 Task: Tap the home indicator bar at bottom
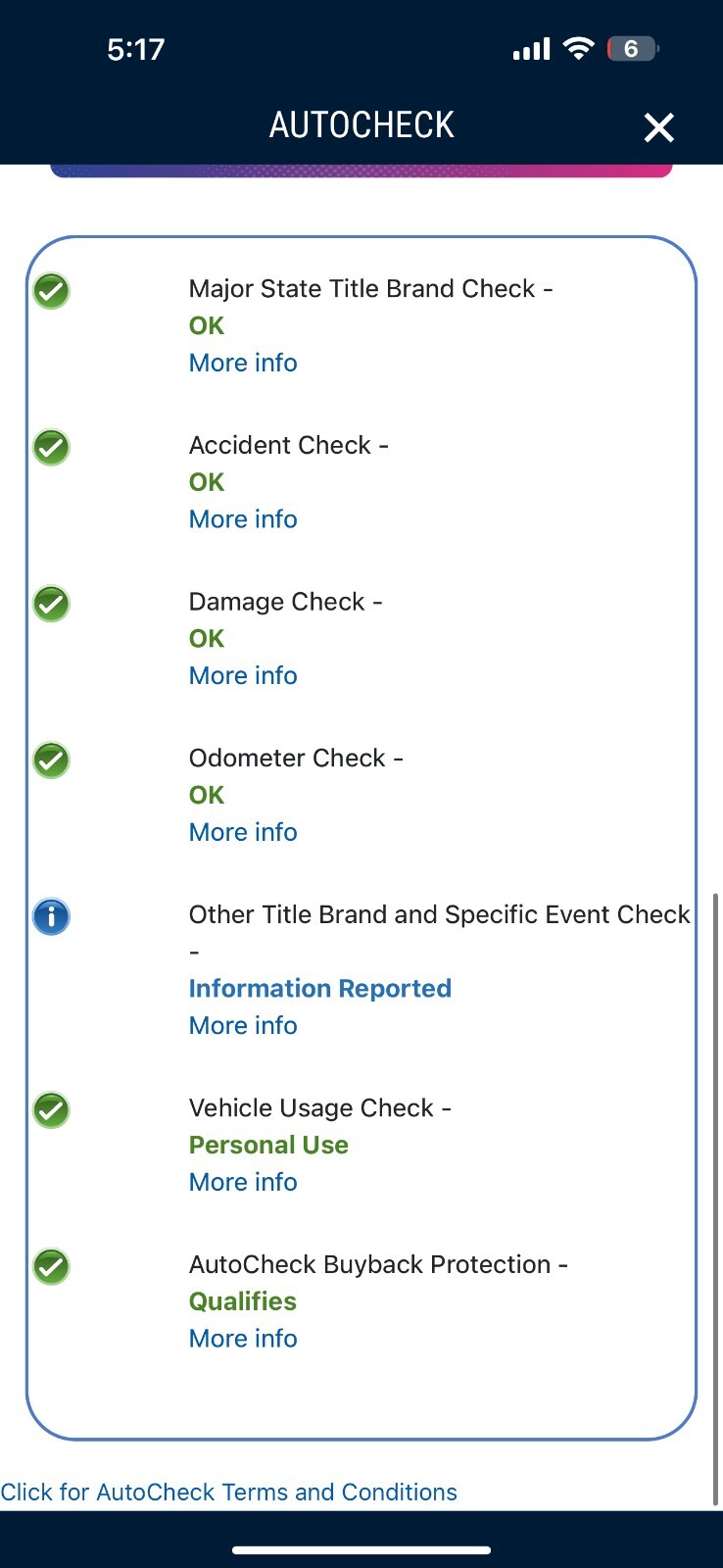click(x=361, y=1550)
